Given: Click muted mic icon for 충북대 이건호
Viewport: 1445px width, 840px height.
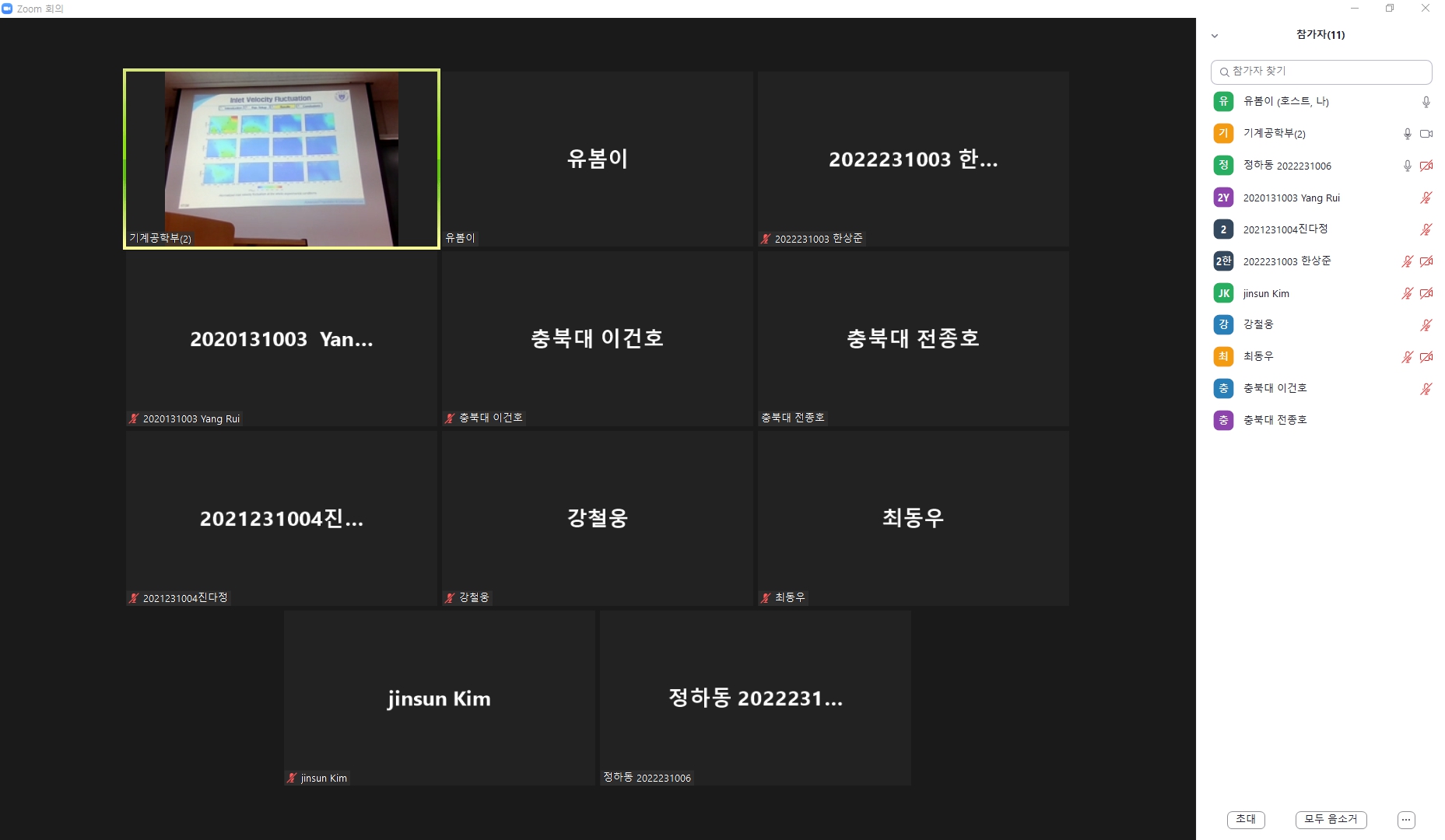Looking at the screenshot, I should pyautogui.click(x=1426, y=389).
